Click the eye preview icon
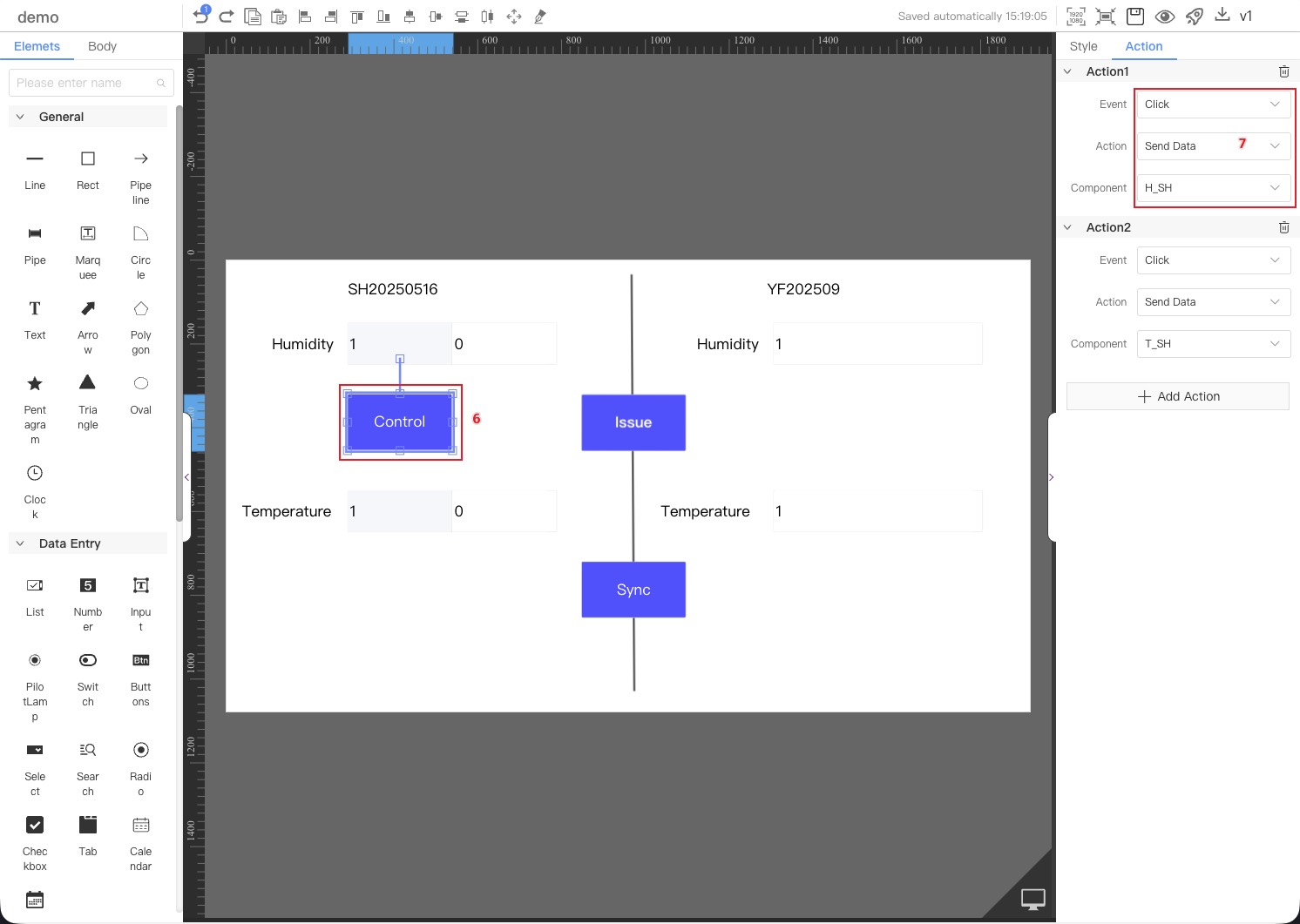This screenshot has height=924, width=1300. click(x=1165, y=16)
